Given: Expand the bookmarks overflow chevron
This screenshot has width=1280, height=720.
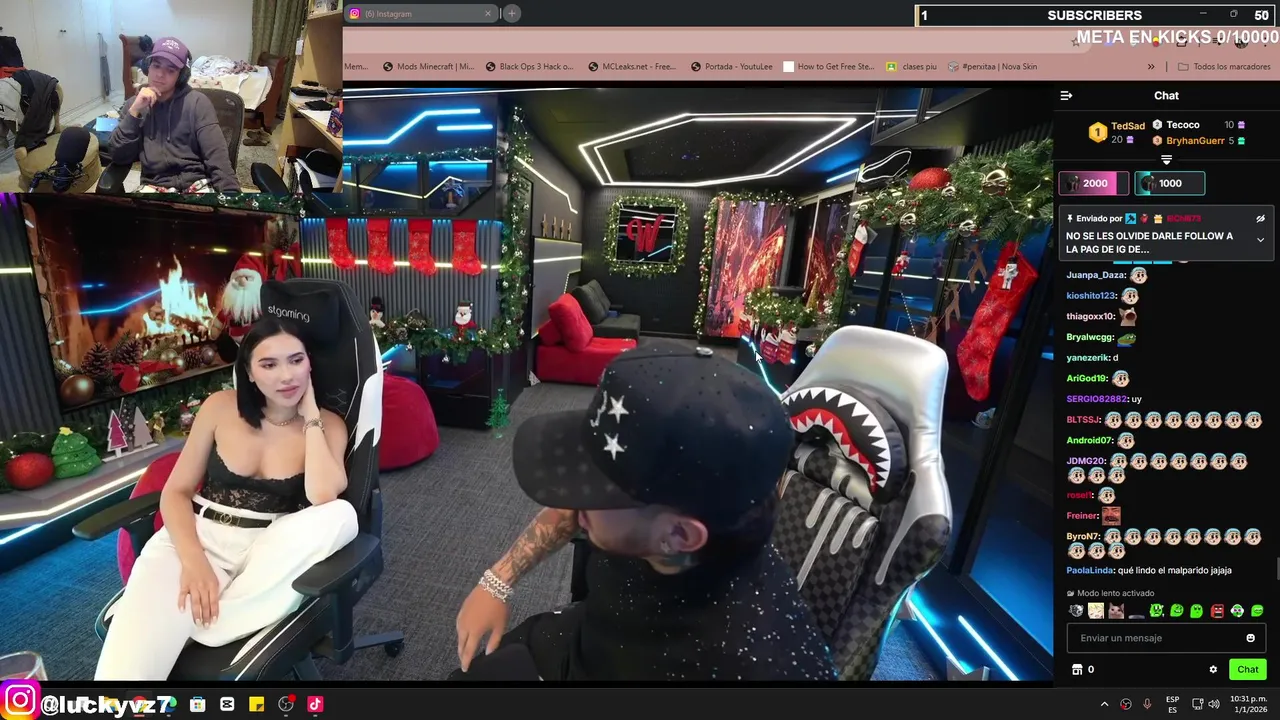Looking at the screenshot, I should click(1151, 66).
